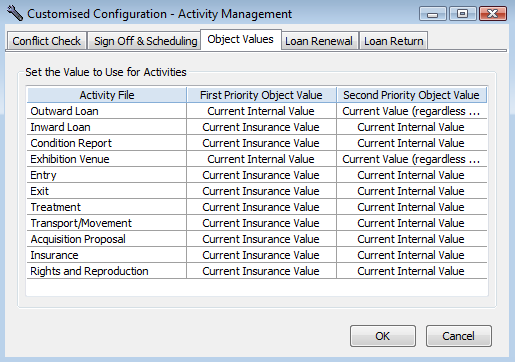The image size is (515, 362).
Task: Click Rights and Reproduction second priority value
Action: [x=411, y=271]
